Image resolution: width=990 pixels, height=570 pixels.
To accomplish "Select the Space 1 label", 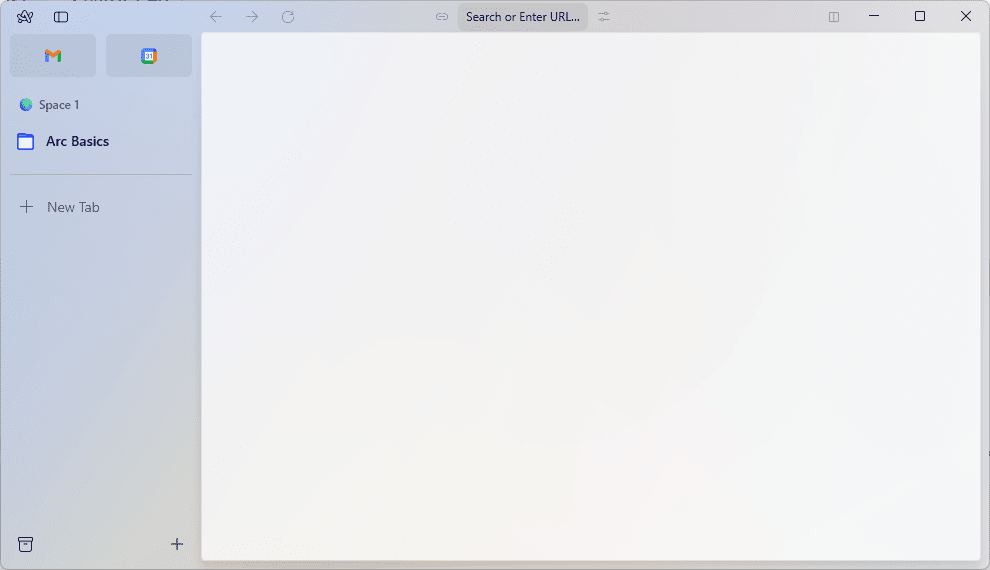I will [x=58, y=105].
